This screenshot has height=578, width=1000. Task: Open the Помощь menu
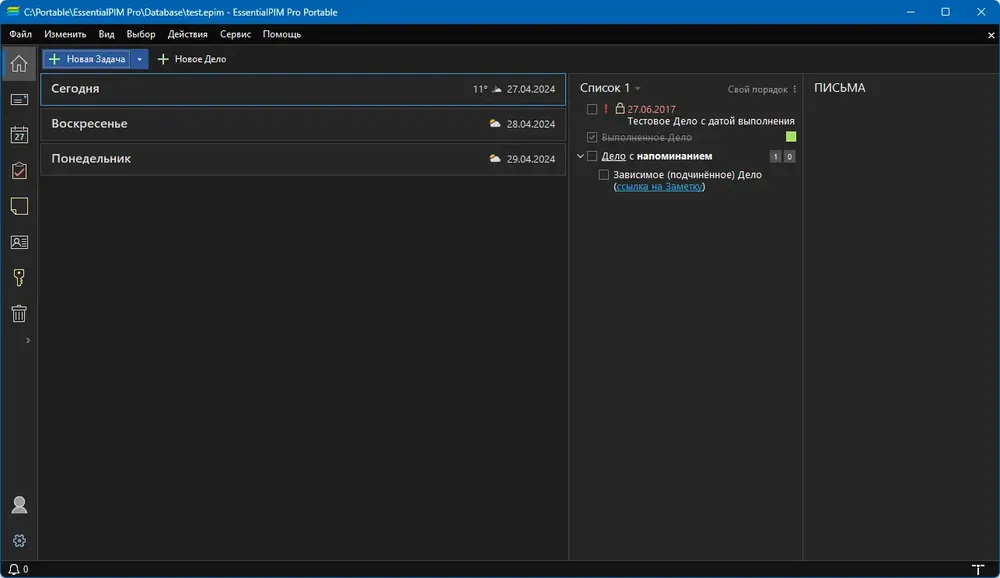(282, 34)
